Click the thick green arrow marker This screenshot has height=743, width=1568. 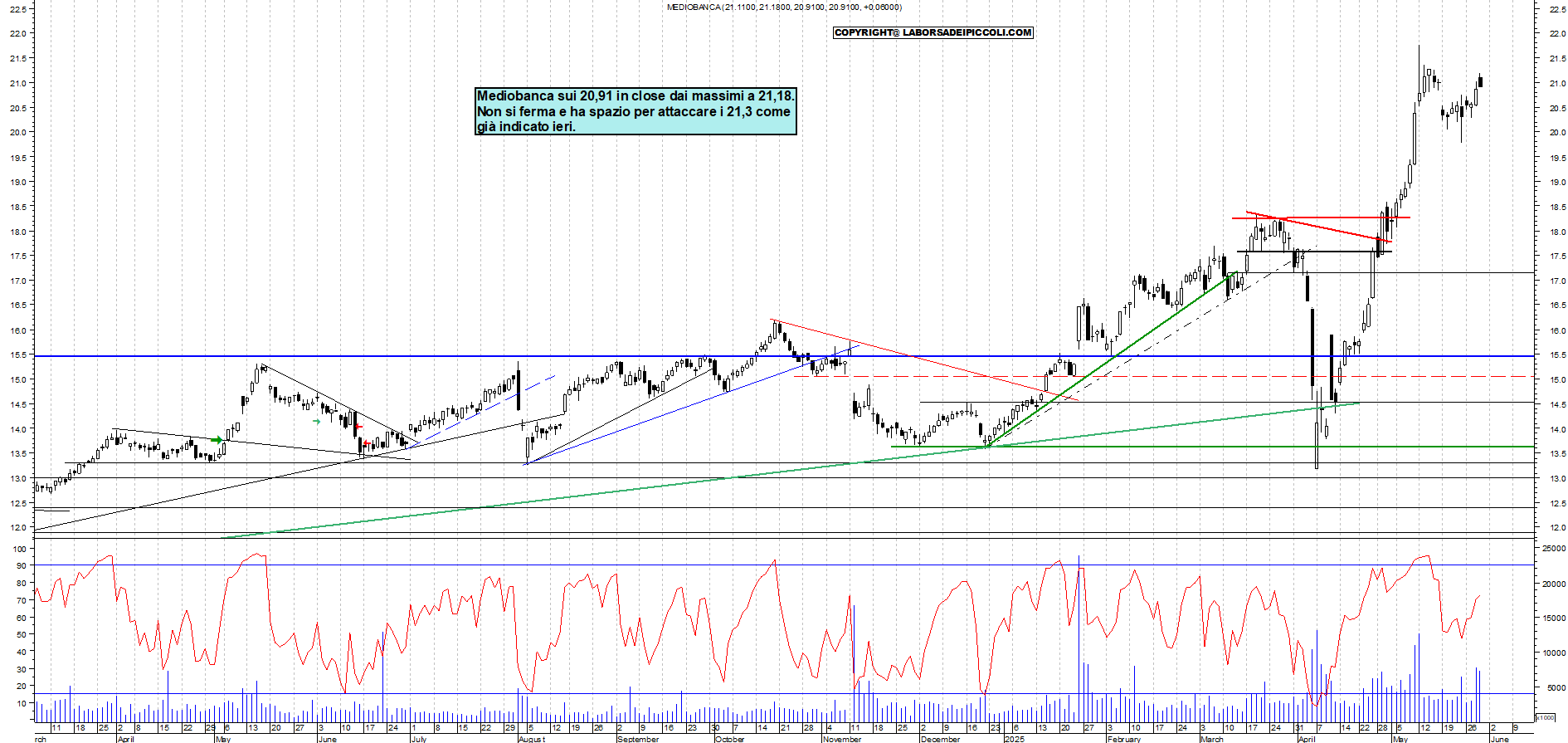click(217, 439)
